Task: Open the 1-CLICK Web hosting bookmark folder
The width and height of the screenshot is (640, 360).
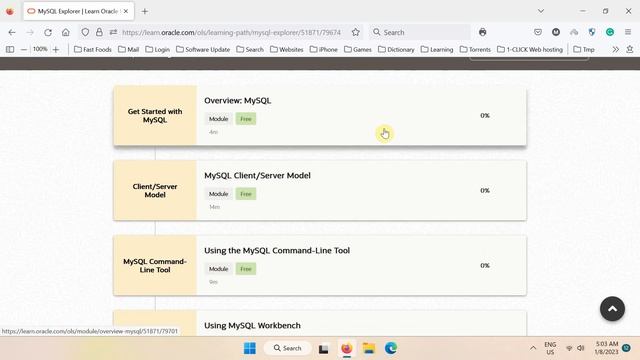Action: (530, 49)
